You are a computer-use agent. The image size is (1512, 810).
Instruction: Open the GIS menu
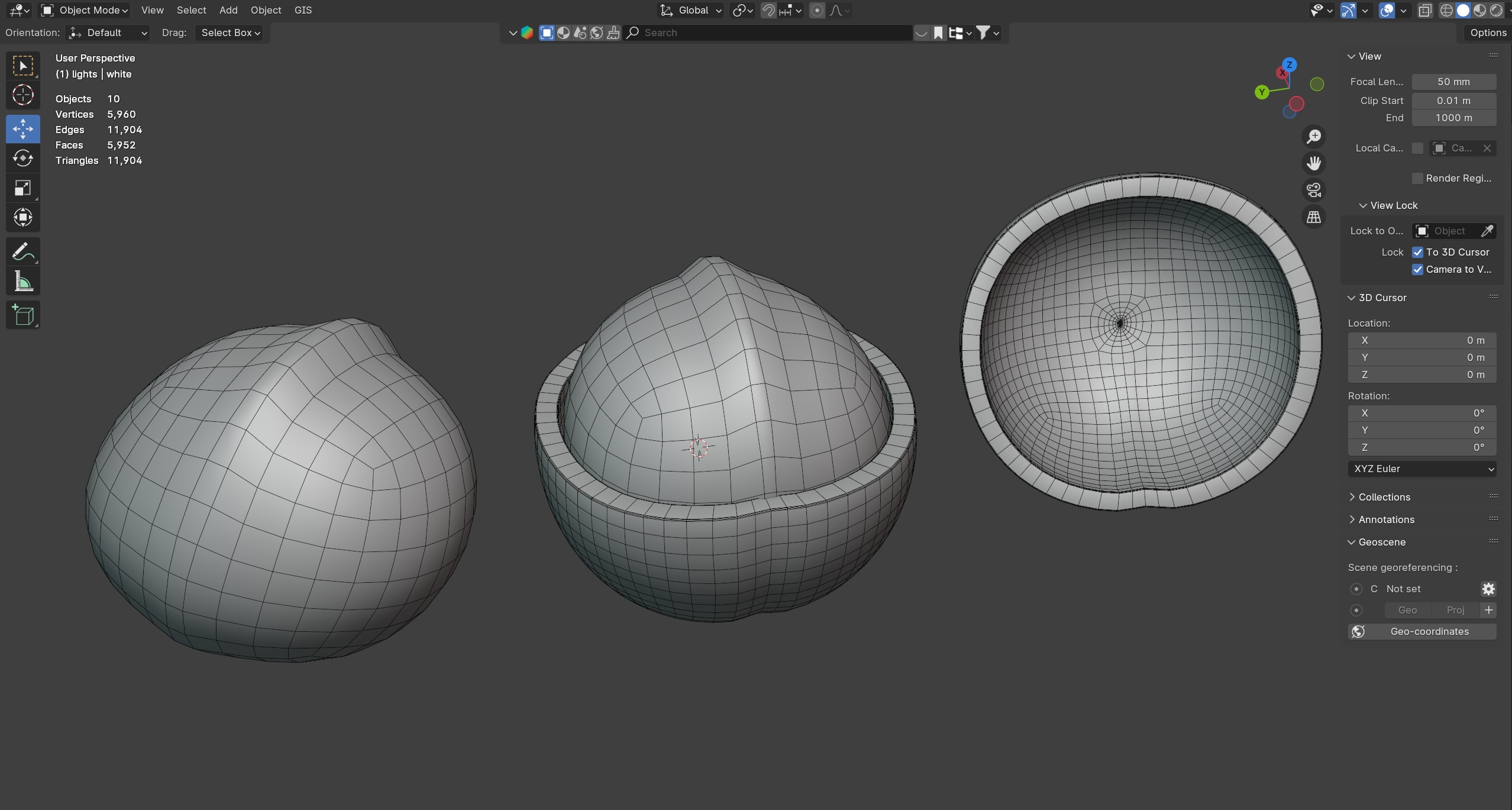[303, 10]
